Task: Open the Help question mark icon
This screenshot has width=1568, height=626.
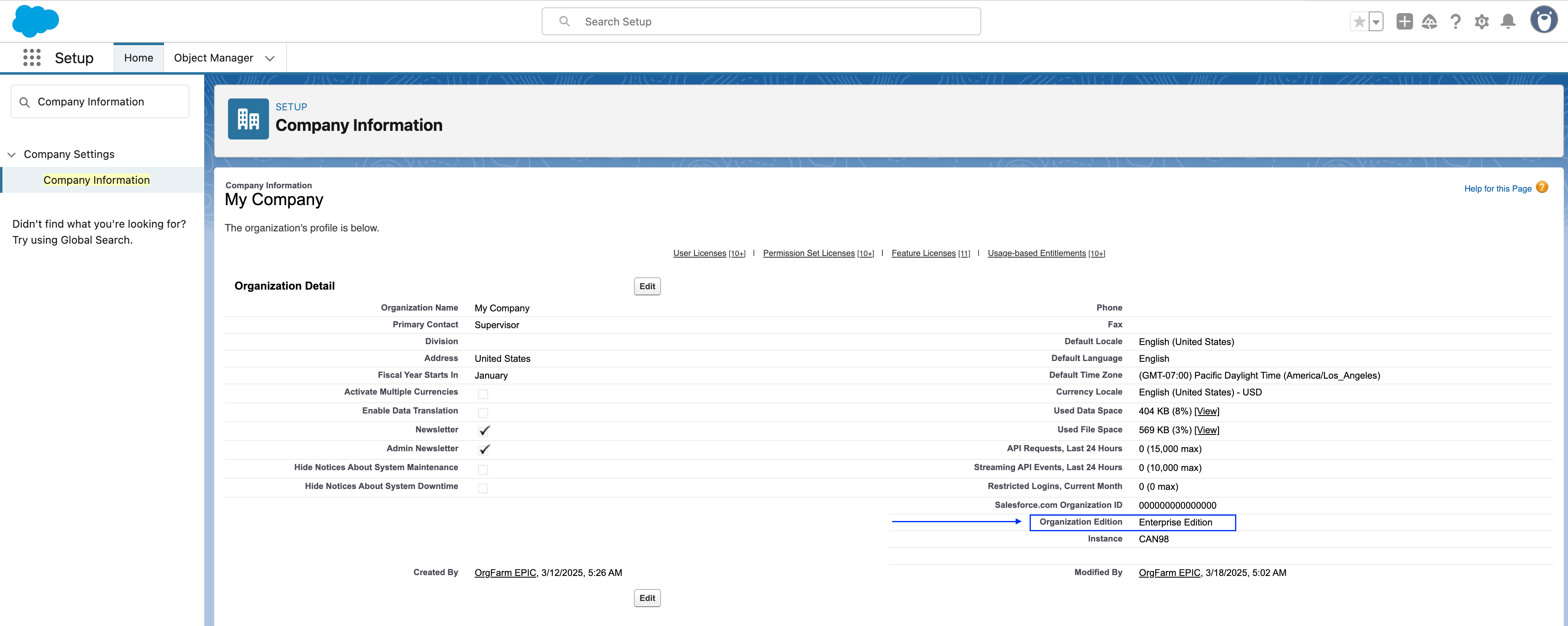Action: coord(1455,22)
